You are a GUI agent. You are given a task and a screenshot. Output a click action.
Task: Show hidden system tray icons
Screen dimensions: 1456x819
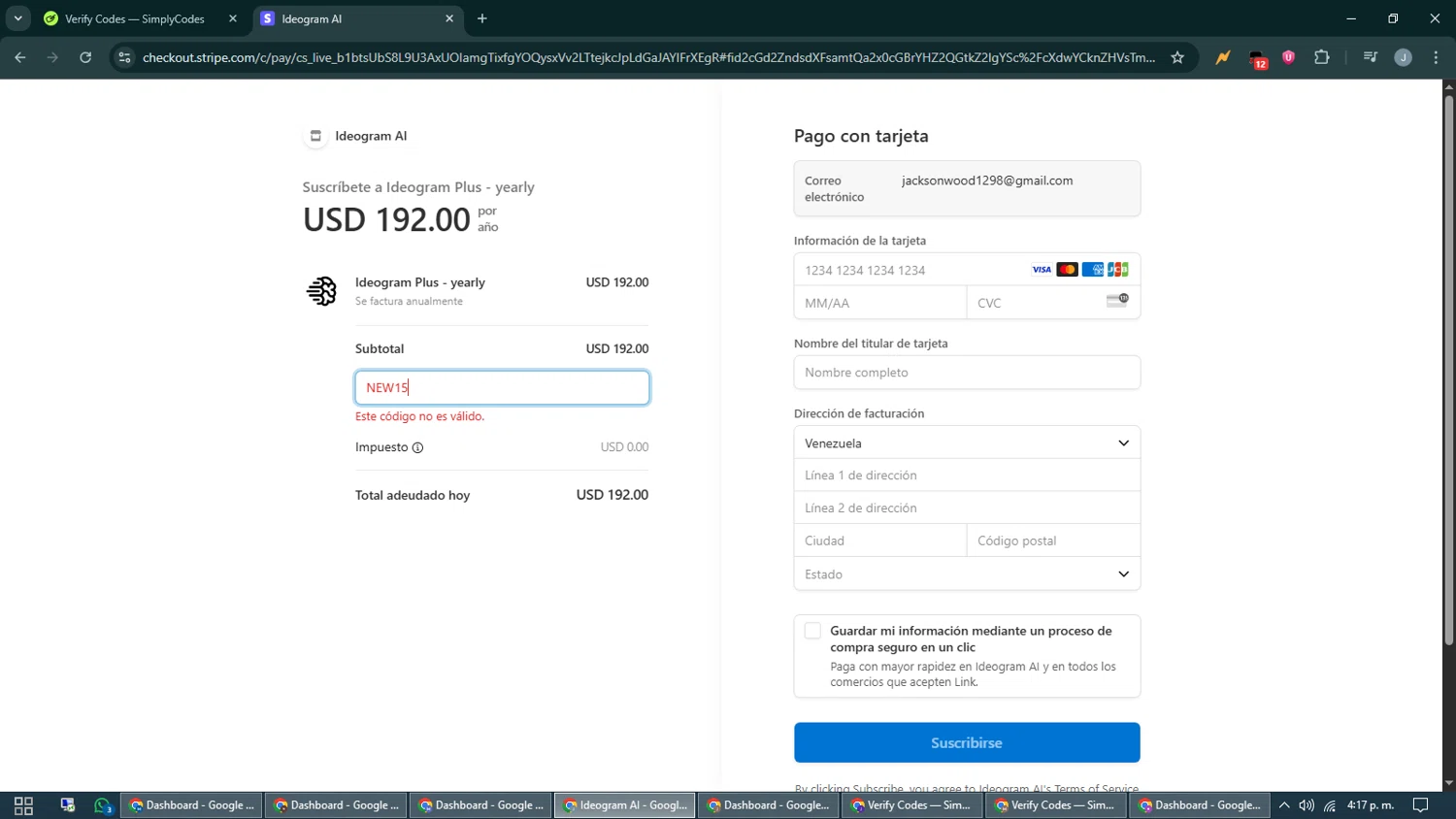1284,805
